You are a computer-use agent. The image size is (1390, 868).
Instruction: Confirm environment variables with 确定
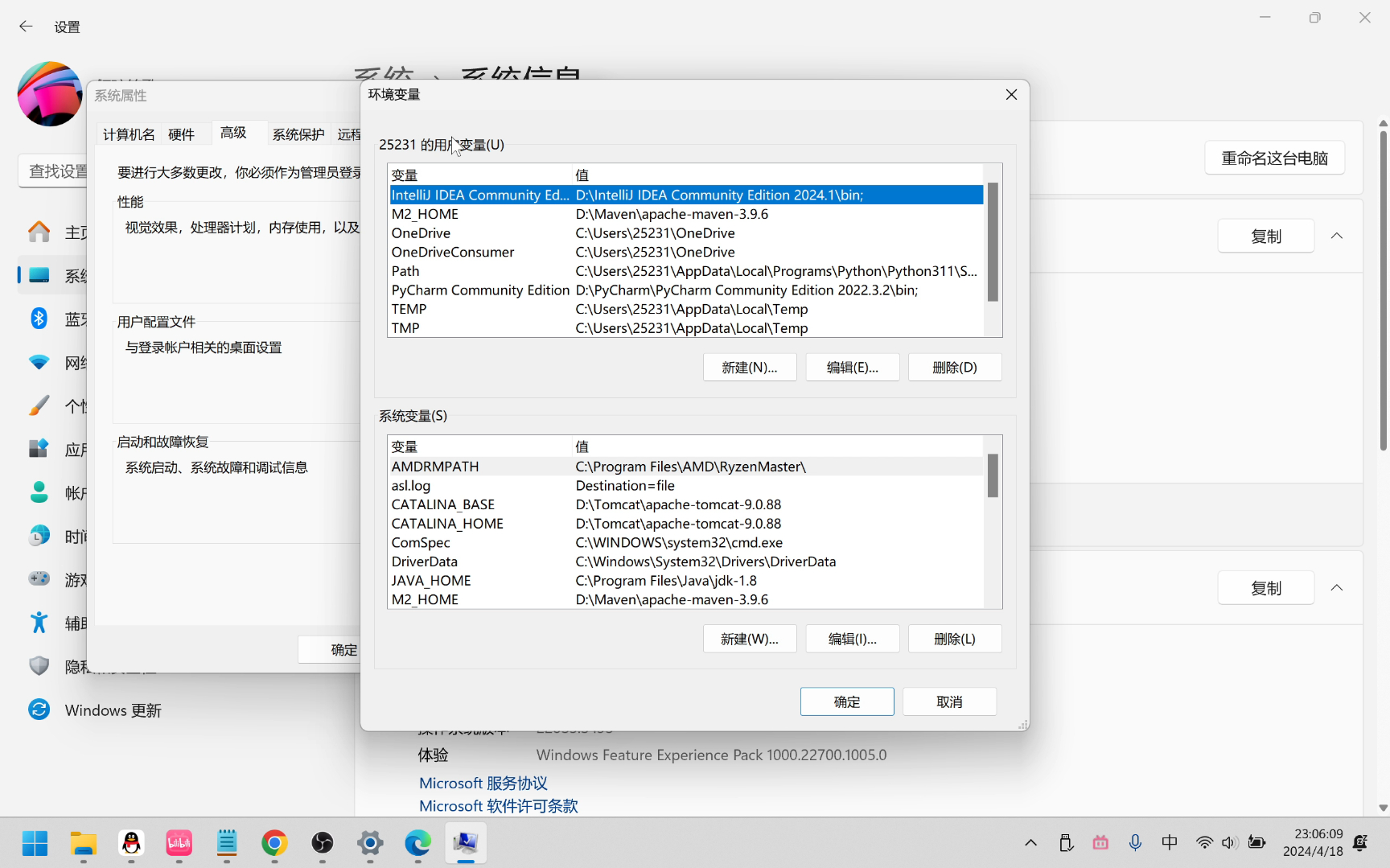coord(847,701)
